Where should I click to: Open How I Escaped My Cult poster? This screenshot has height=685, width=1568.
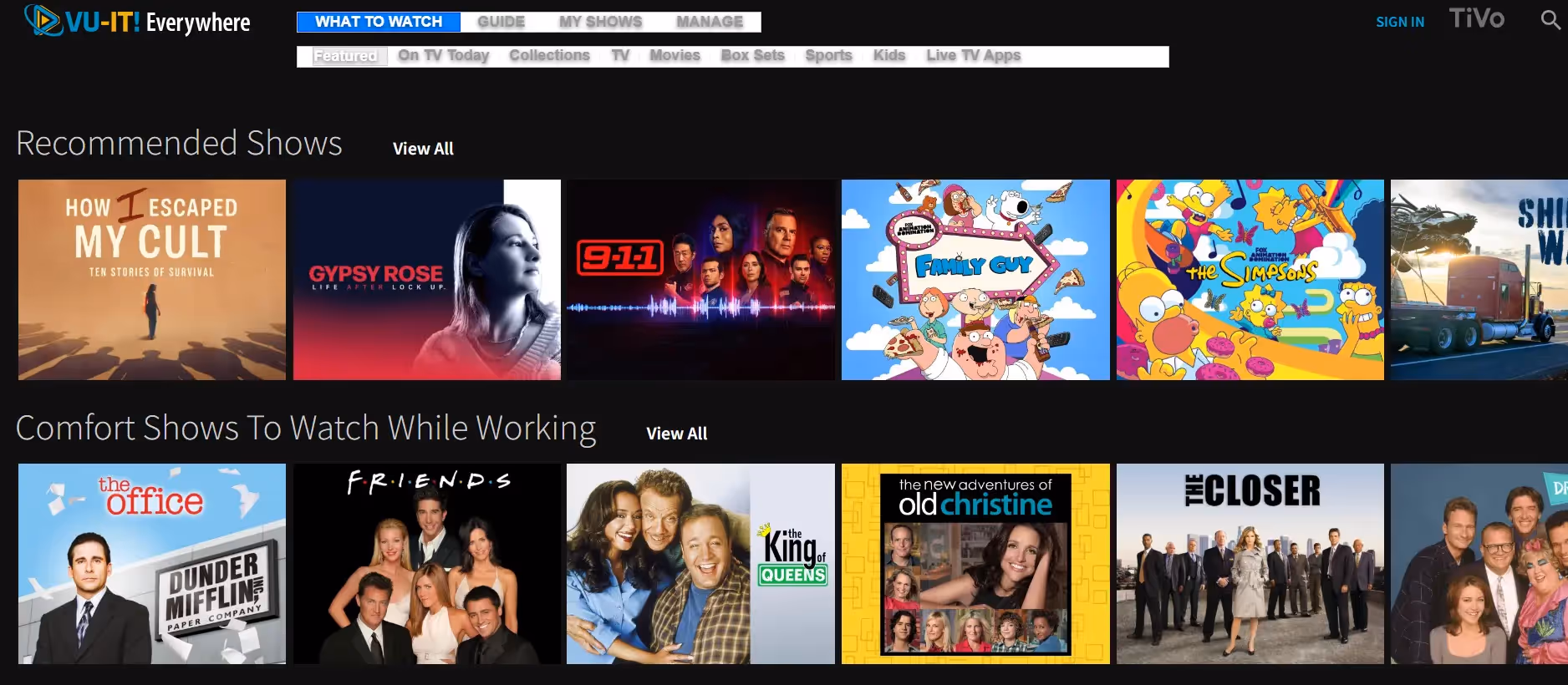pyautogui.click(x=152, y=280)
